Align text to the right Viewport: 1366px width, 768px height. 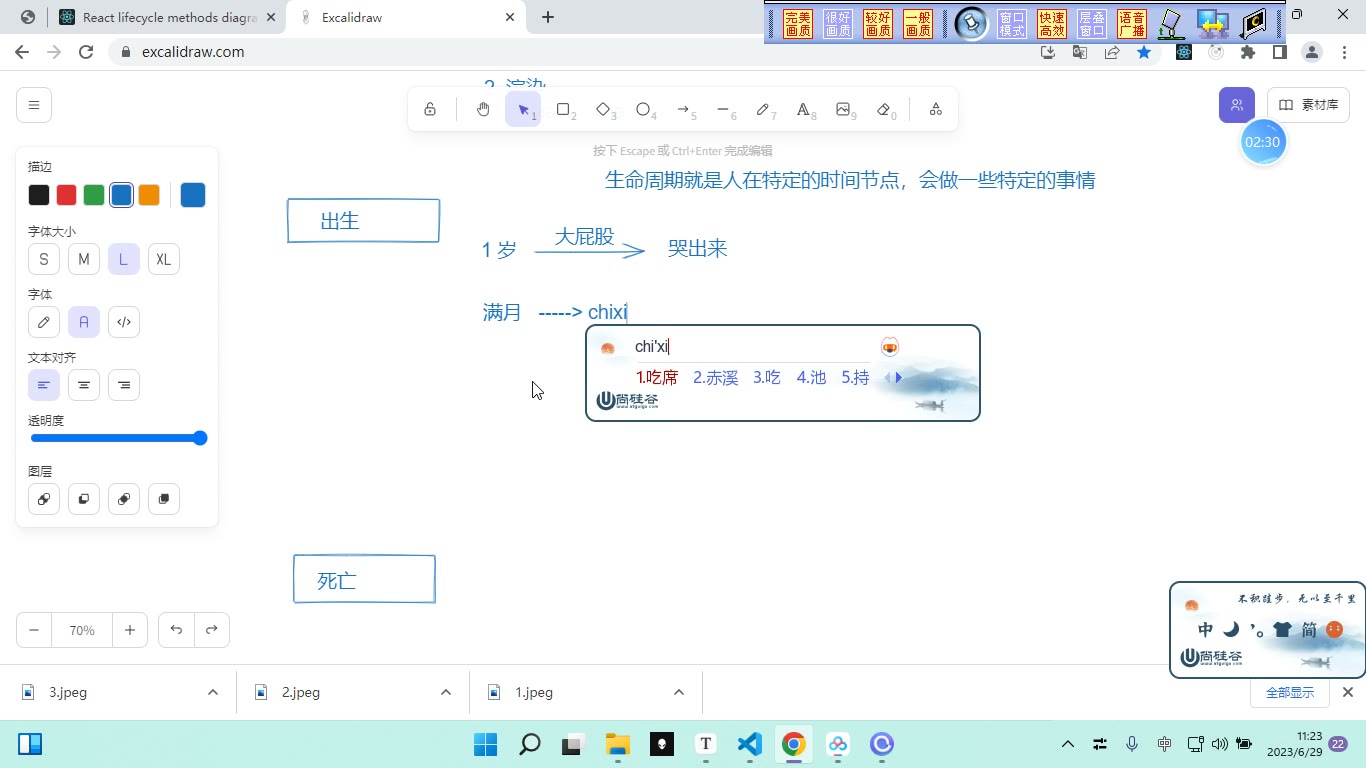(x=124, y=385)
